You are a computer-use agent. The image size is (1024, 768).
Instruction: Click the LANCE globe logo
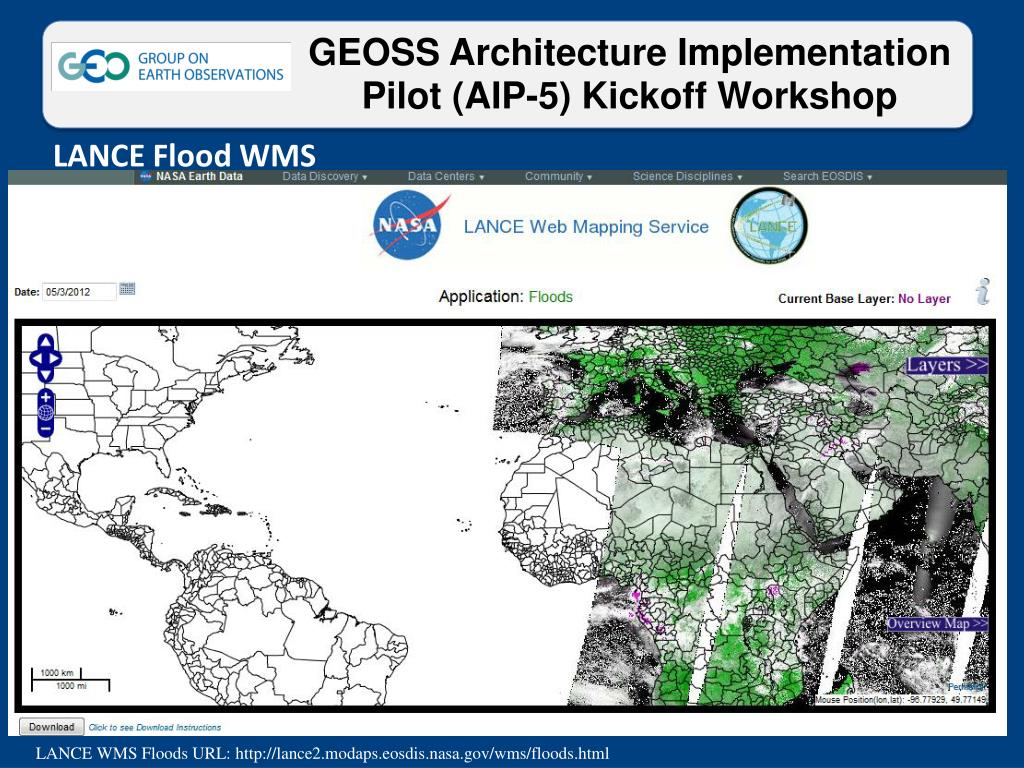point(769,226)
